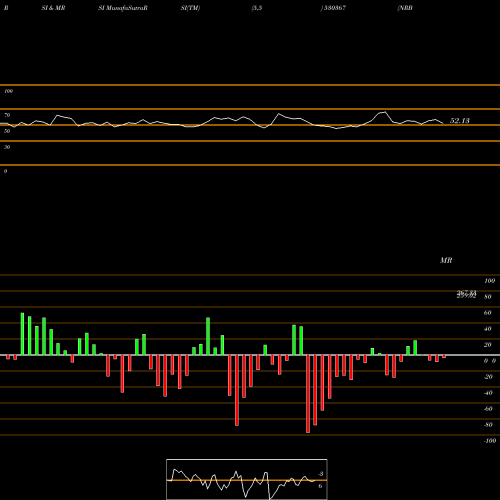This screenshot has height=500, width=500.
Task: Click the -80 label on the MR axis
Action: [488, 425]
